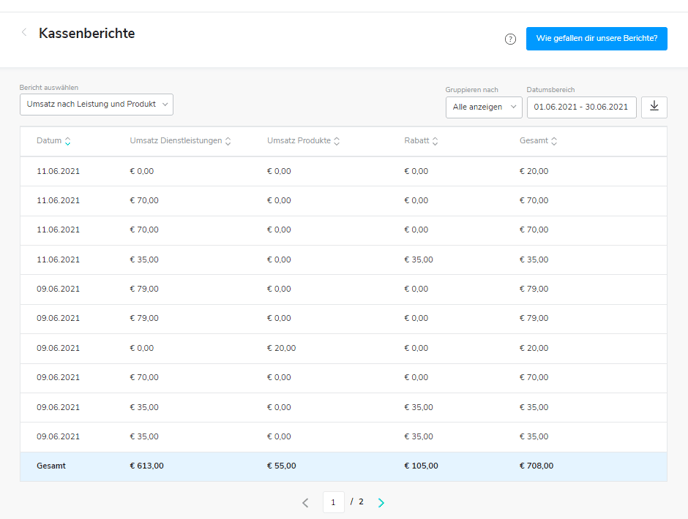Click the page number input field

tap(333, 502)
